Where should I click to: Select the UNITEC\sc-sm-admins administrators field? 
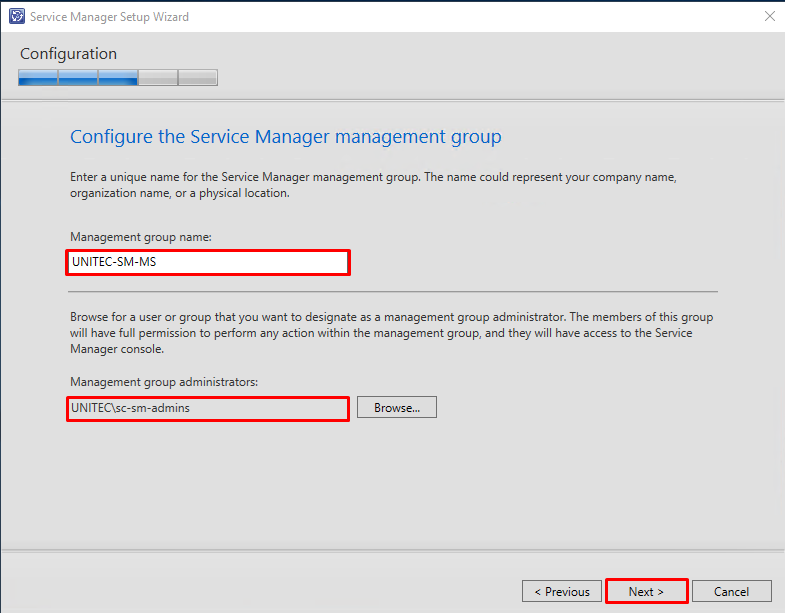[x=208, y=409]
